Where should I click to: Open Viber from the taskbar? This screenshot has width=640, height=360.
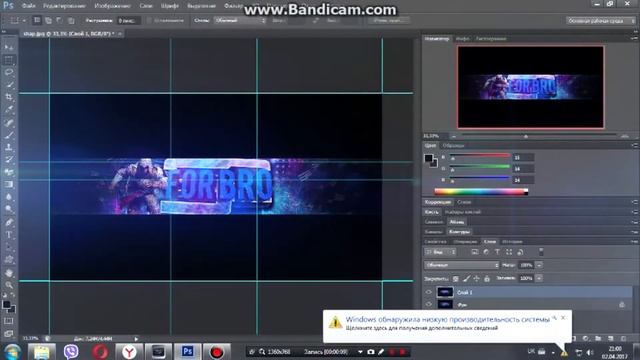coord(71,351)
